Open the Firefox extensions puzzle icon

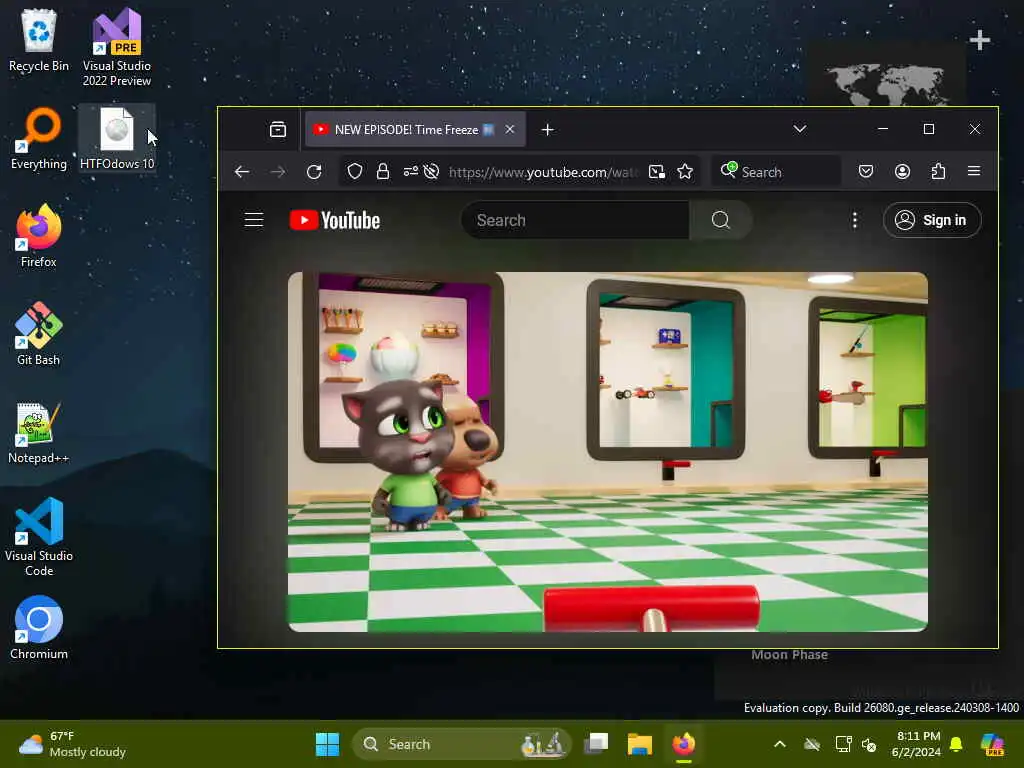click(938, 172)
